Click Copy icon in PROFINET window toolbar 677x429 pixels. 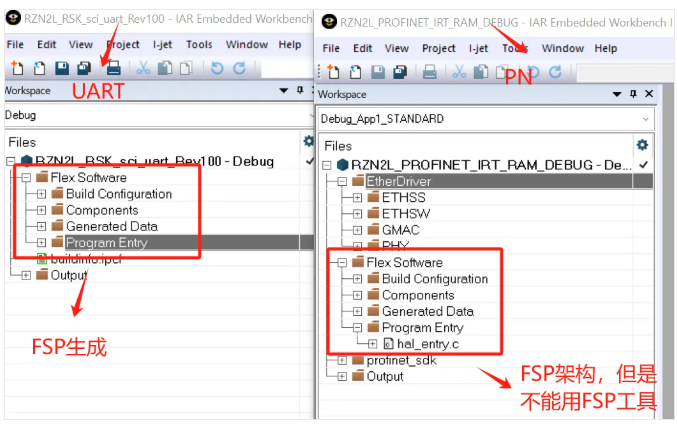click(481, 72)
